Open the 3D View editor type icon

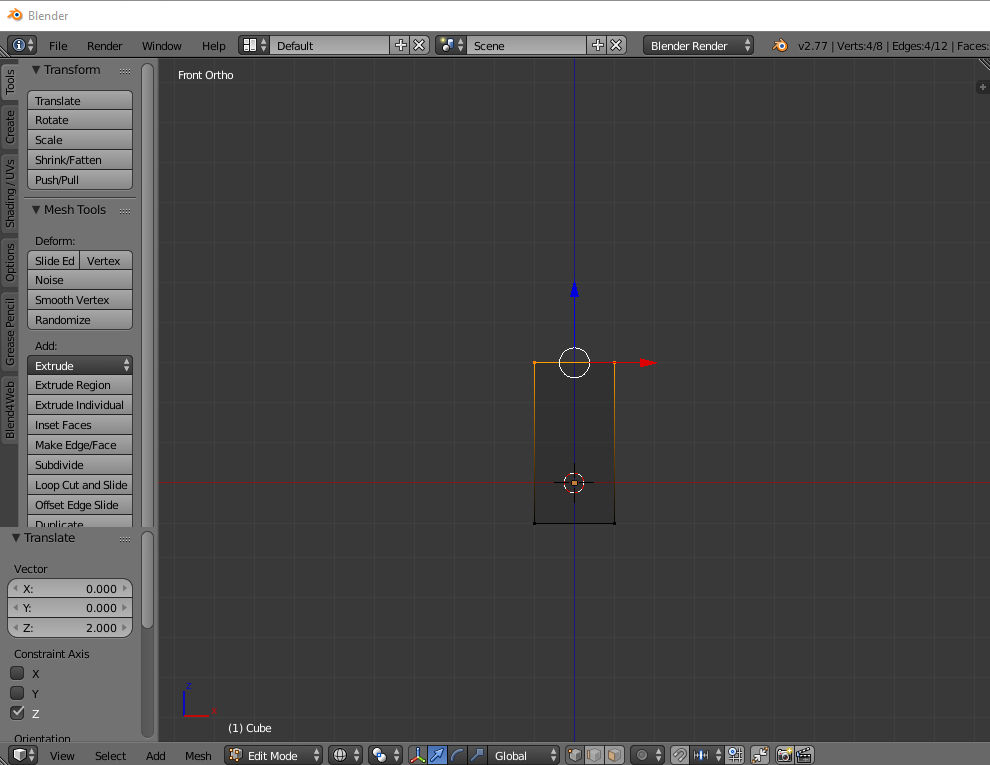pos(24,755)
